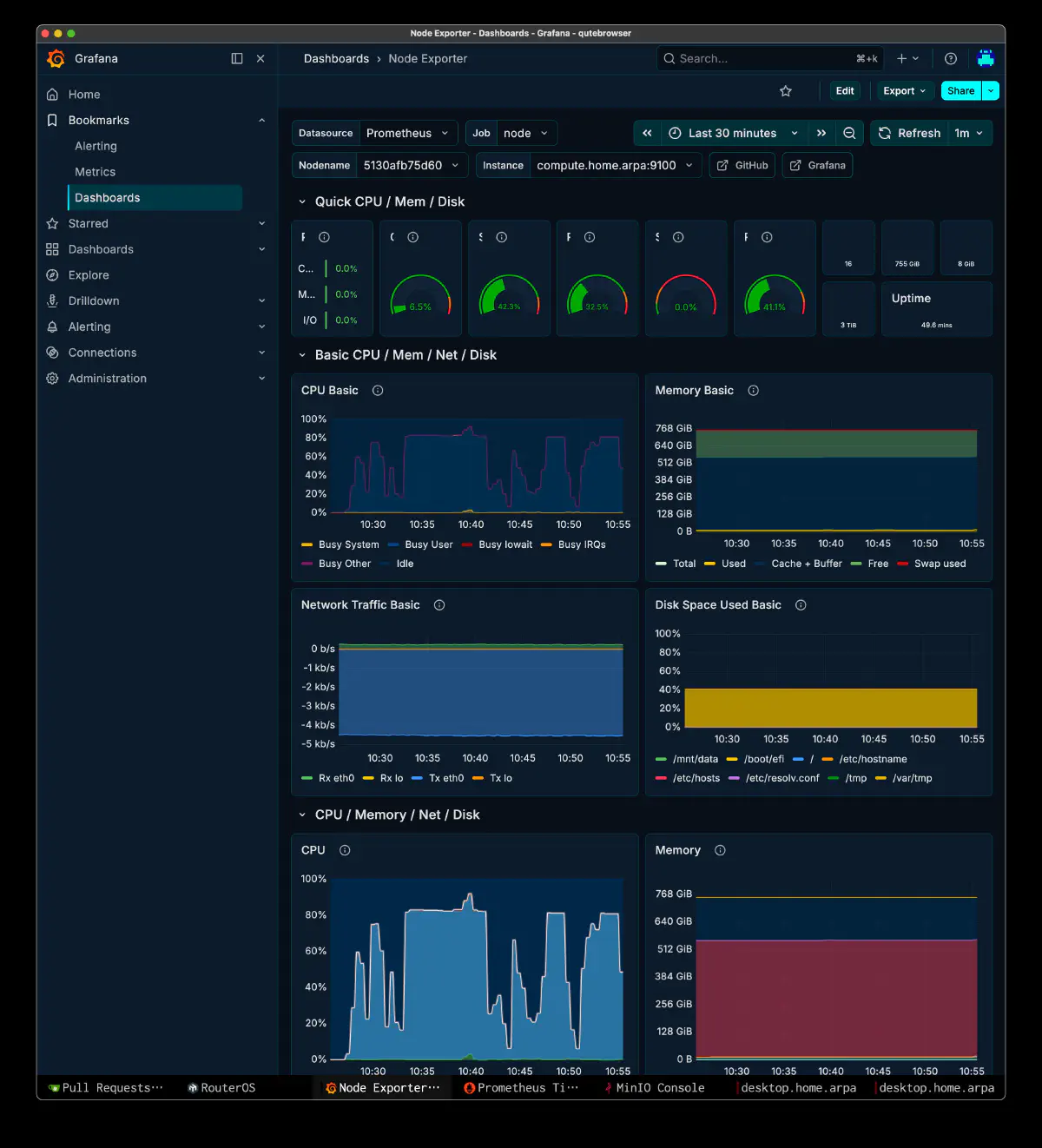
Task: Open the Job node dropdown
Action: pos(526,133)
